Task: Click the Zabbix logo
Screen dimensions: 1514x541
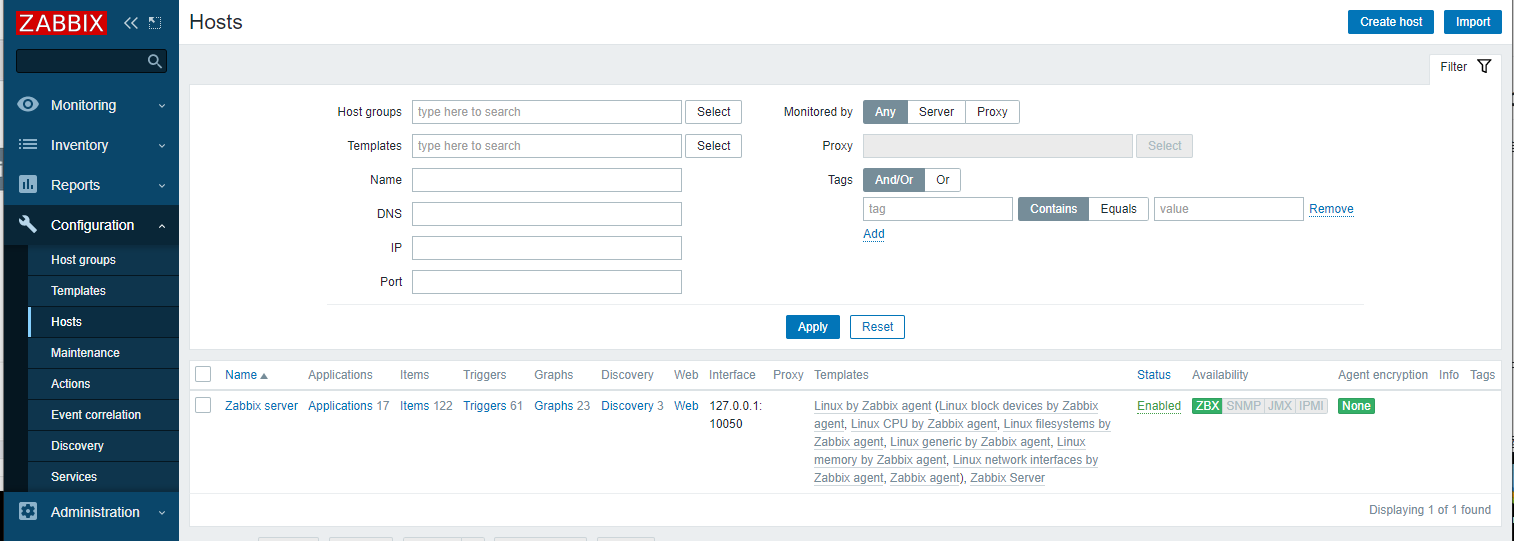Action: pyautogui.click(x=61, y=23)
